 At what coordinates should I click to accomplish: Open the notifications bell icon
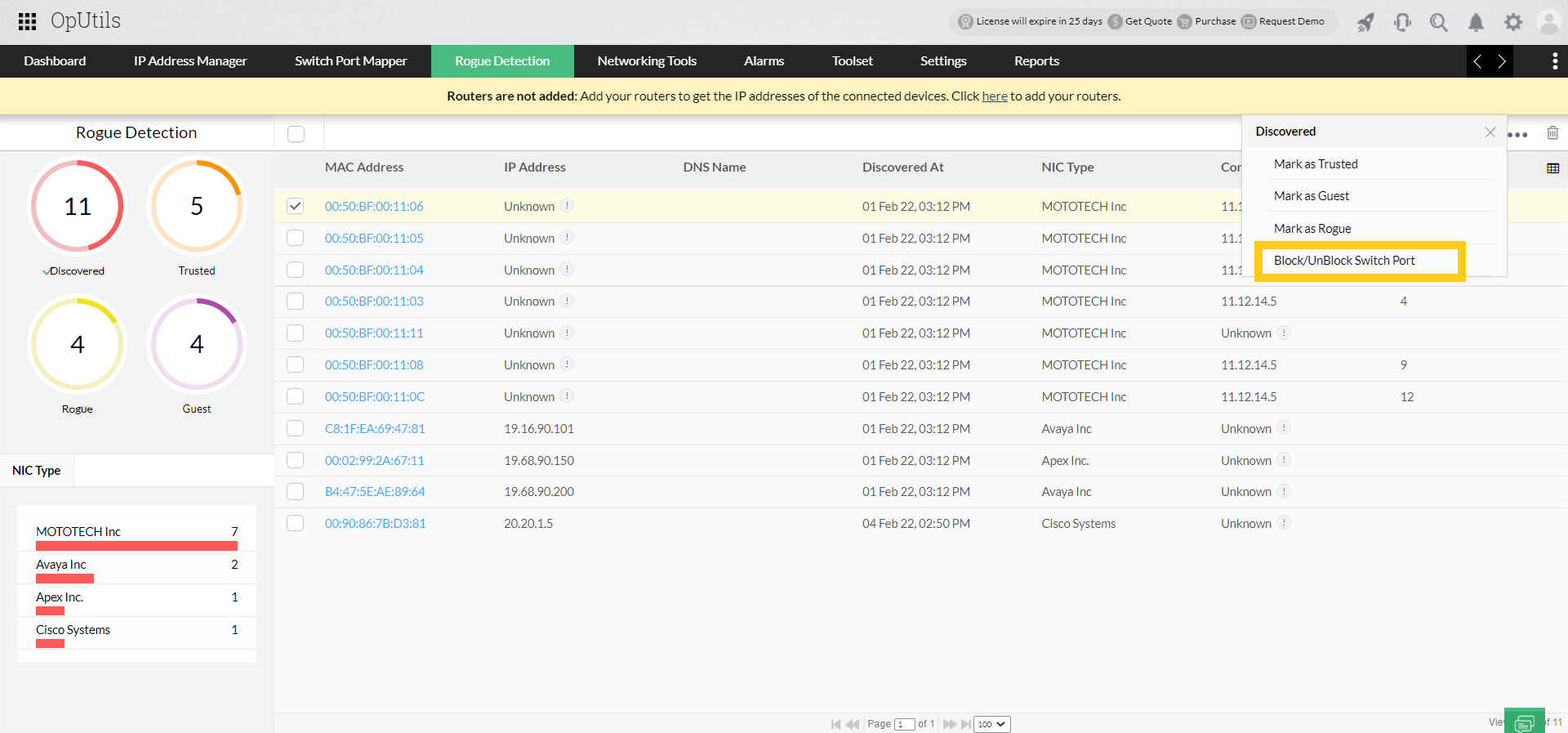pos(1476,22)
